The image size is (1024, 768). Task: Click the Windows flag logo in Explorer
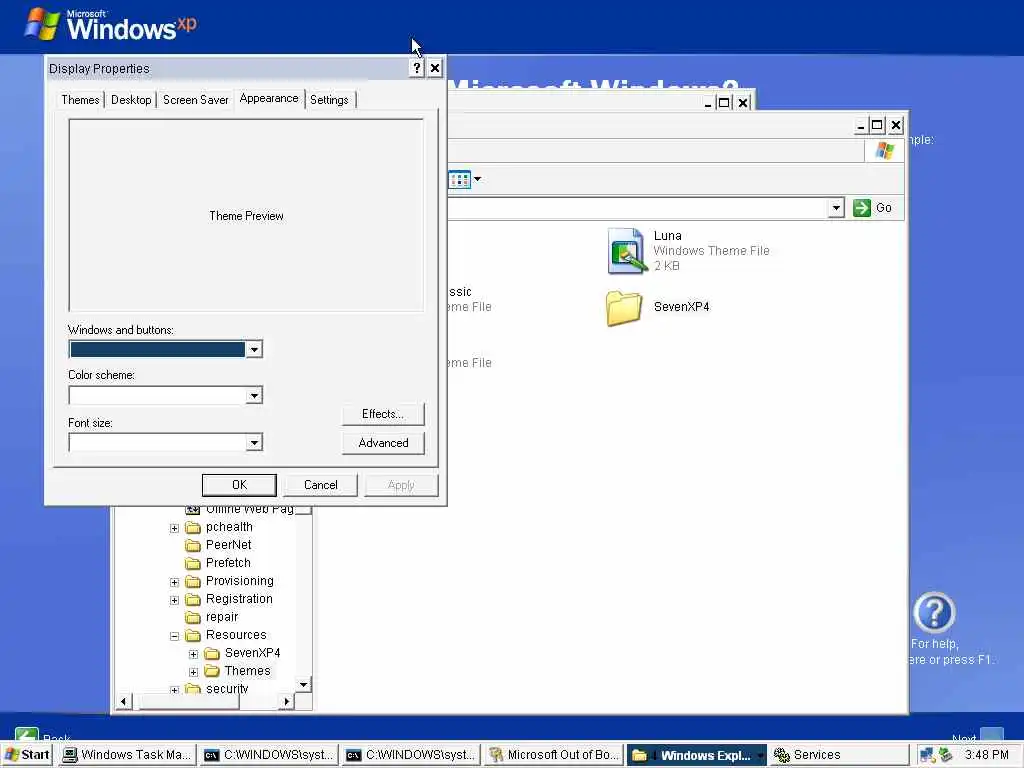(x=884, y=151)
